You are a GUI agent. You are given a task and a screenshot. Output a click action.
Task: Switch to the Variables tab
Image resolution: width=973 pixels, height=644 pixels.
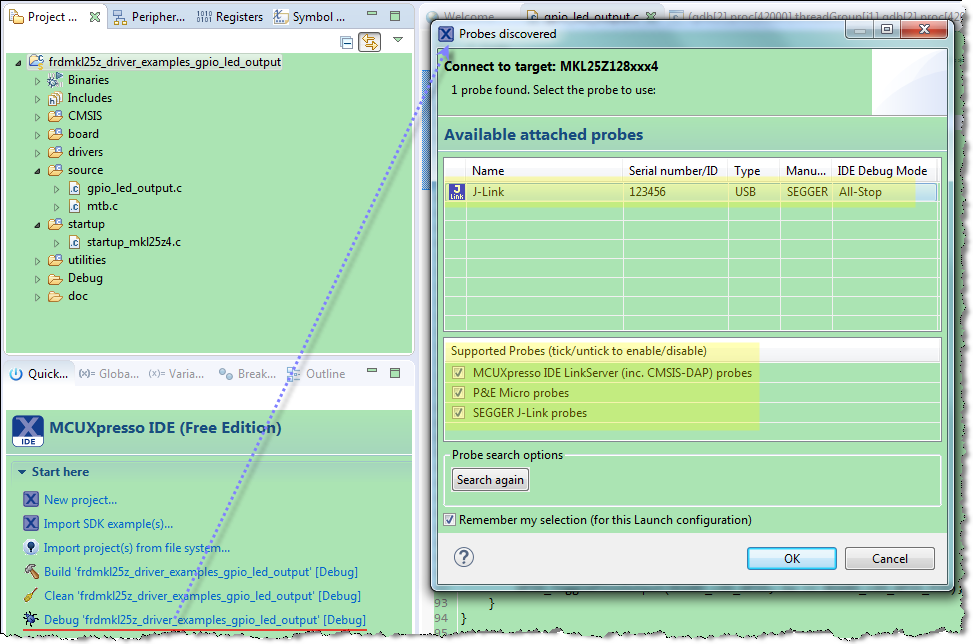pyautogui.click(x=176, y=373)
